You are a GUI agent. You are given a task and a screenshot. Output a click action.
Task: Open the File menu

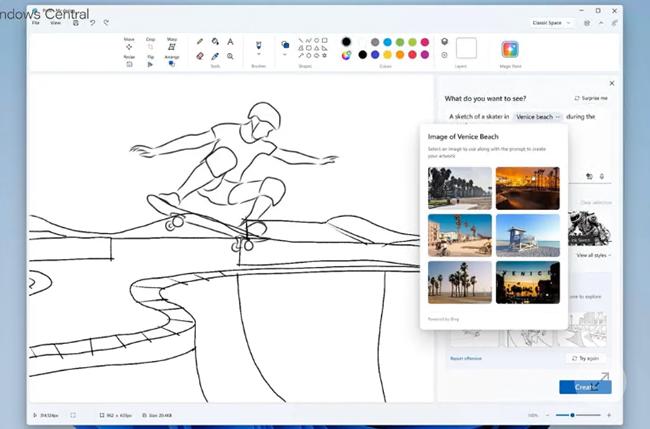coord(35,22)
